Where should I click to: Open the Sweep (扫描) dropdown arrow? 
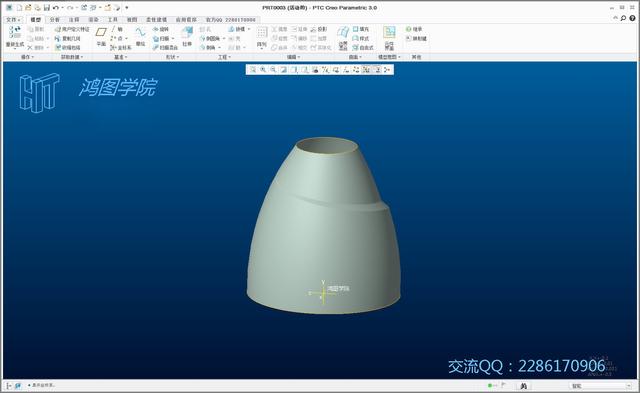173,38
